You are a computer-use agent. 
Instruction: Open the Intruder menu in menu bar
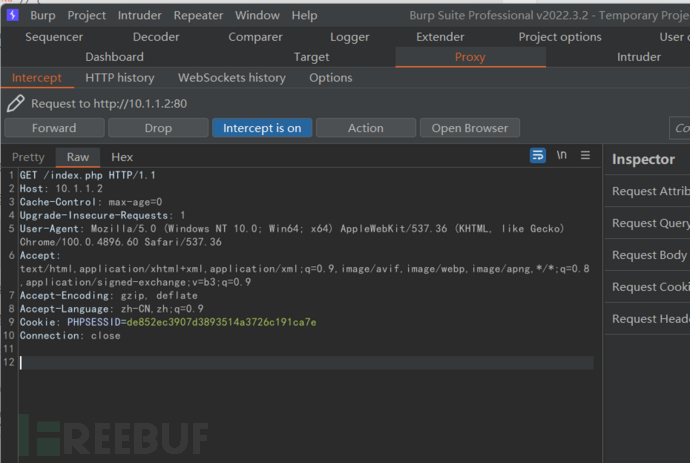pyautogui.click(x=139, y=15)
